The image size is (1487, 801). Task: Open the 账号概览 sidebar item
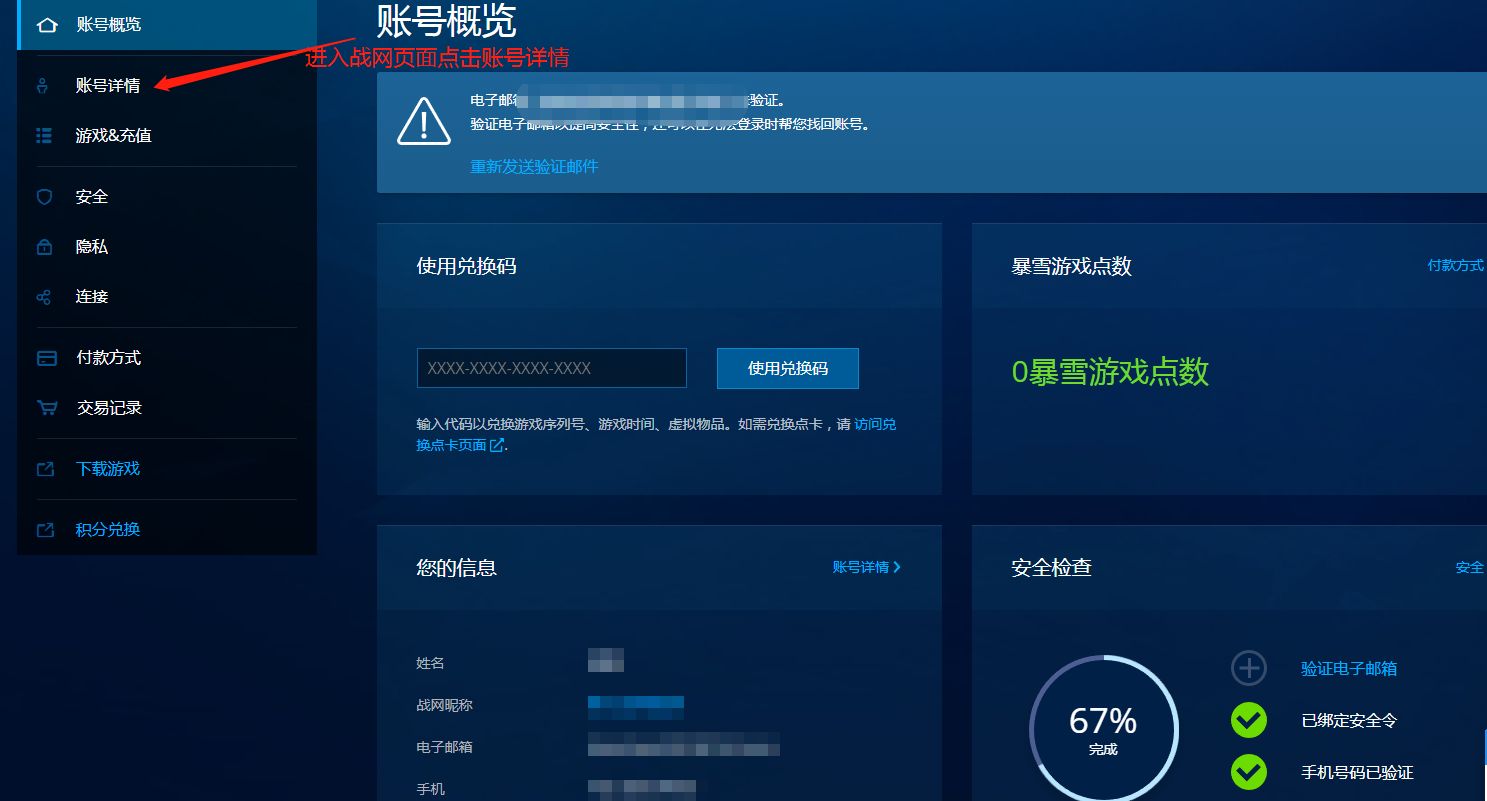167,25
